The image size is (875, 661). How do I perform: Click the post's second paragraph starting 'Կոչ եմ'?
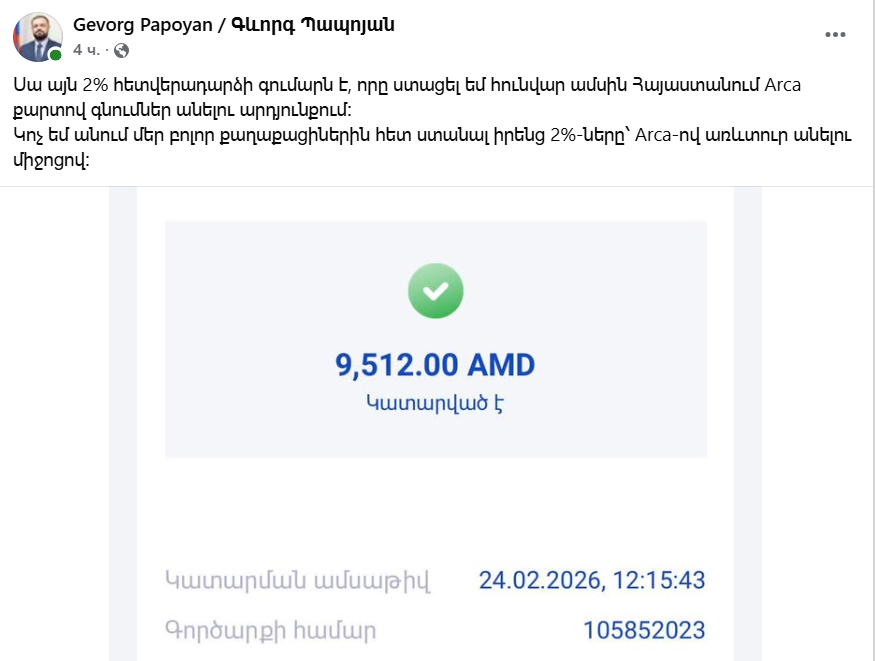tap(400, 146)
